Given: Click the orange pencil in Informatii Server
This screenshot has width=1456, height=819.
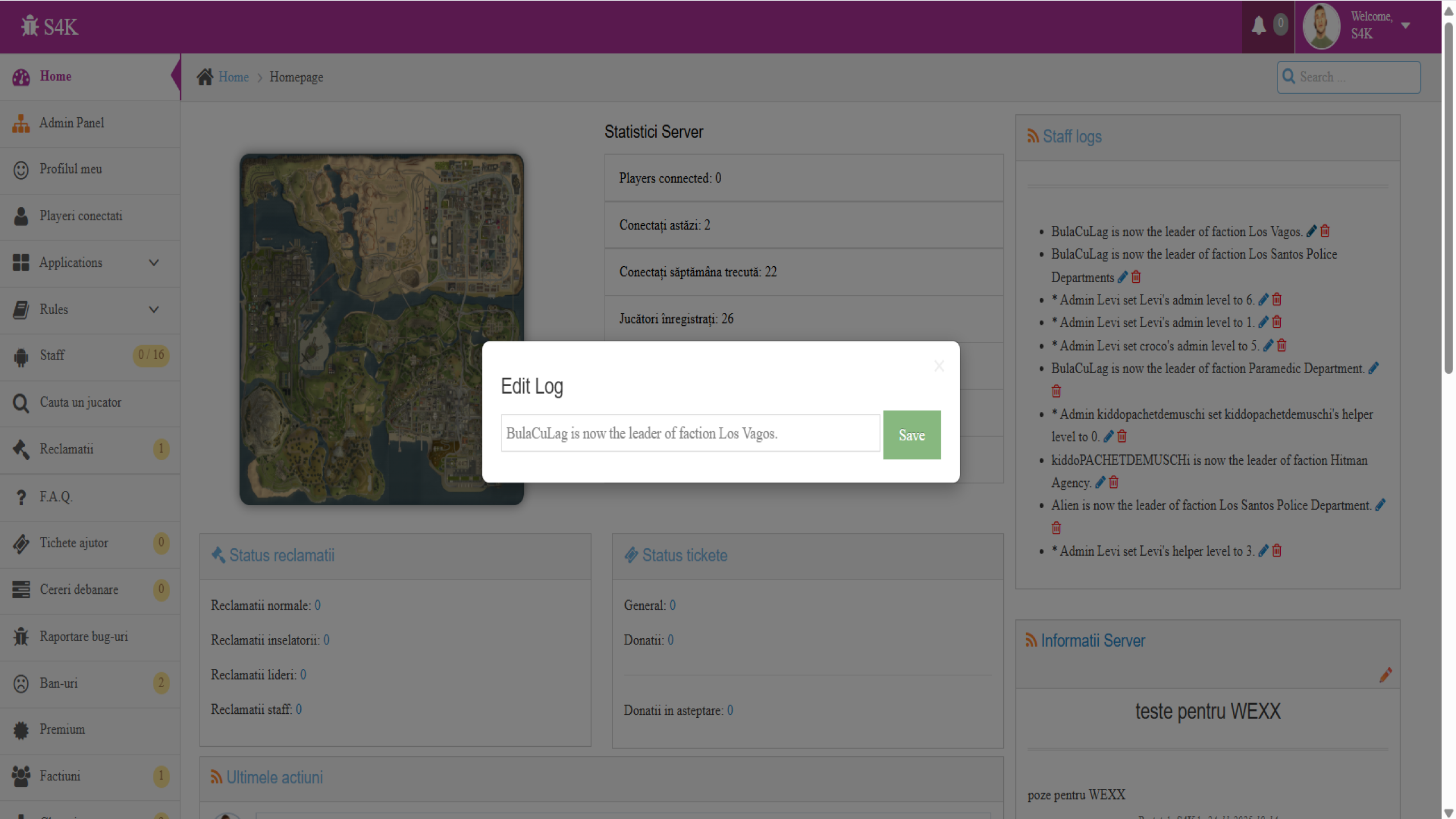Looking at the screenshot, I should point(1385,675).
